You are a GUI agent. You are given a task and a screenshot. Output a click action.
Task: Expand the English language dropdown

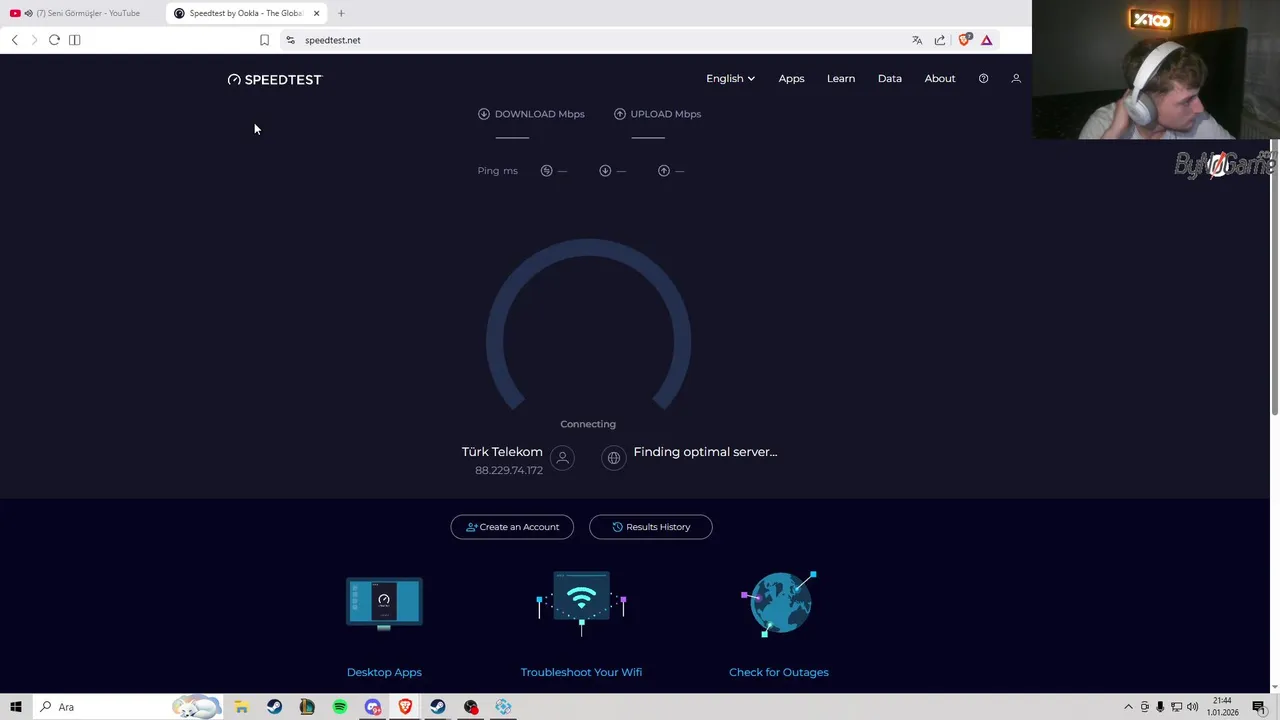(x=730, y=78)
